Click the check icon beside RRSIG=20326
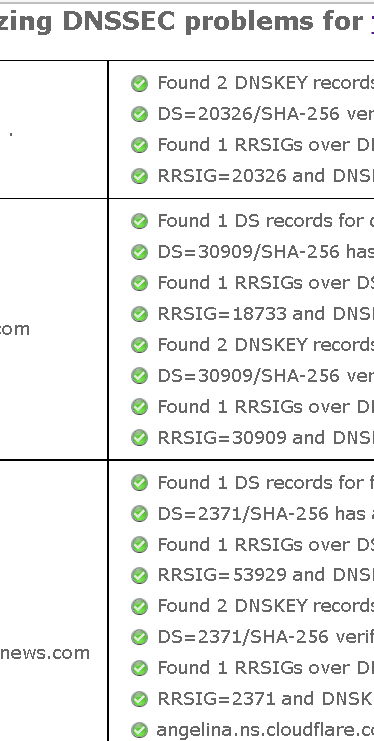The image size is (374, 741). point(139,176)
